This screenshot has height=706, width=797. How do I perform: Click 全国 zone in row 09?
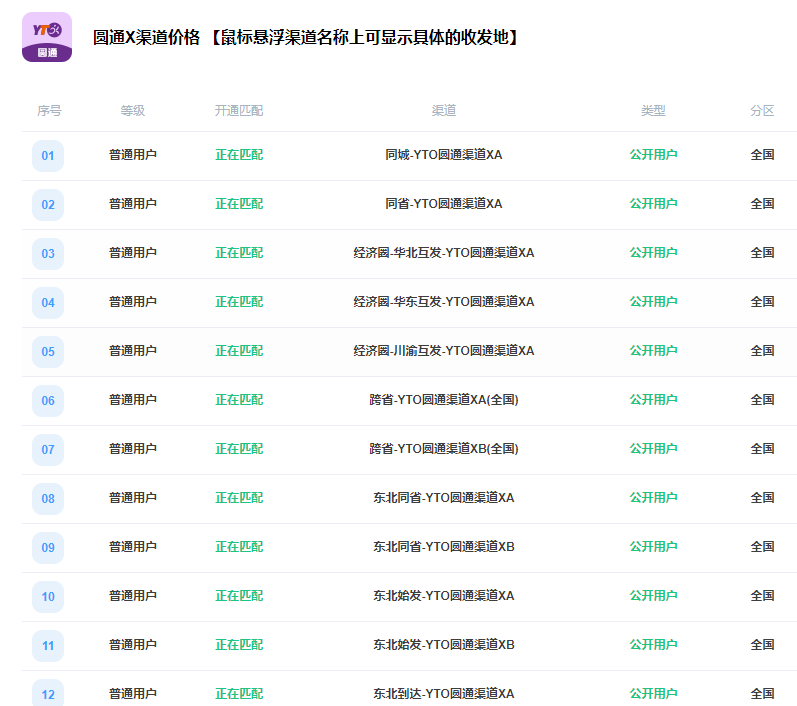click(x=762, y=546)
